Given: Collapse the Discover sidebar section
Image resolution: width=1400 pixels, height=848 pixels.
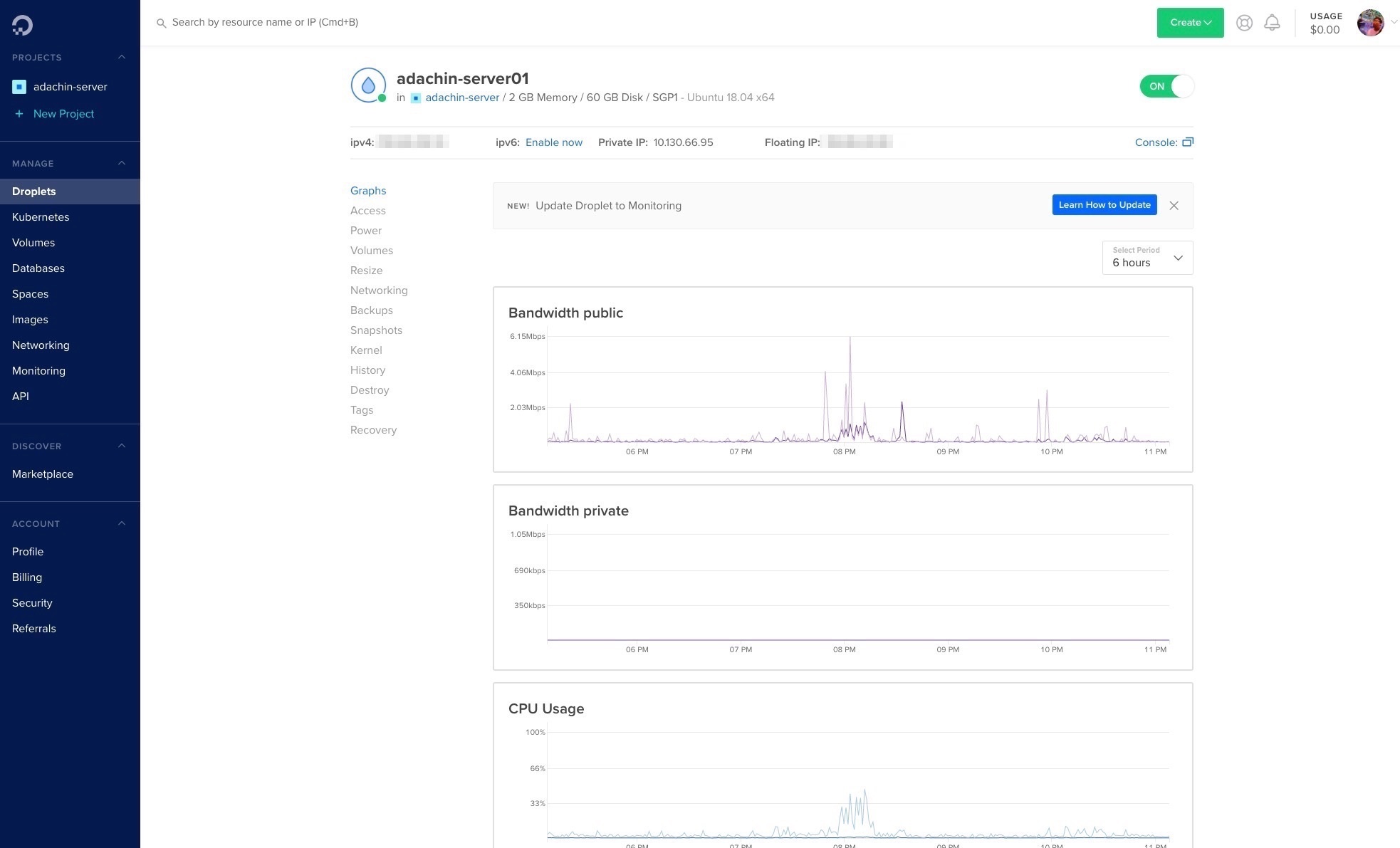Looking at the screenshot, I should coord(122,446).
